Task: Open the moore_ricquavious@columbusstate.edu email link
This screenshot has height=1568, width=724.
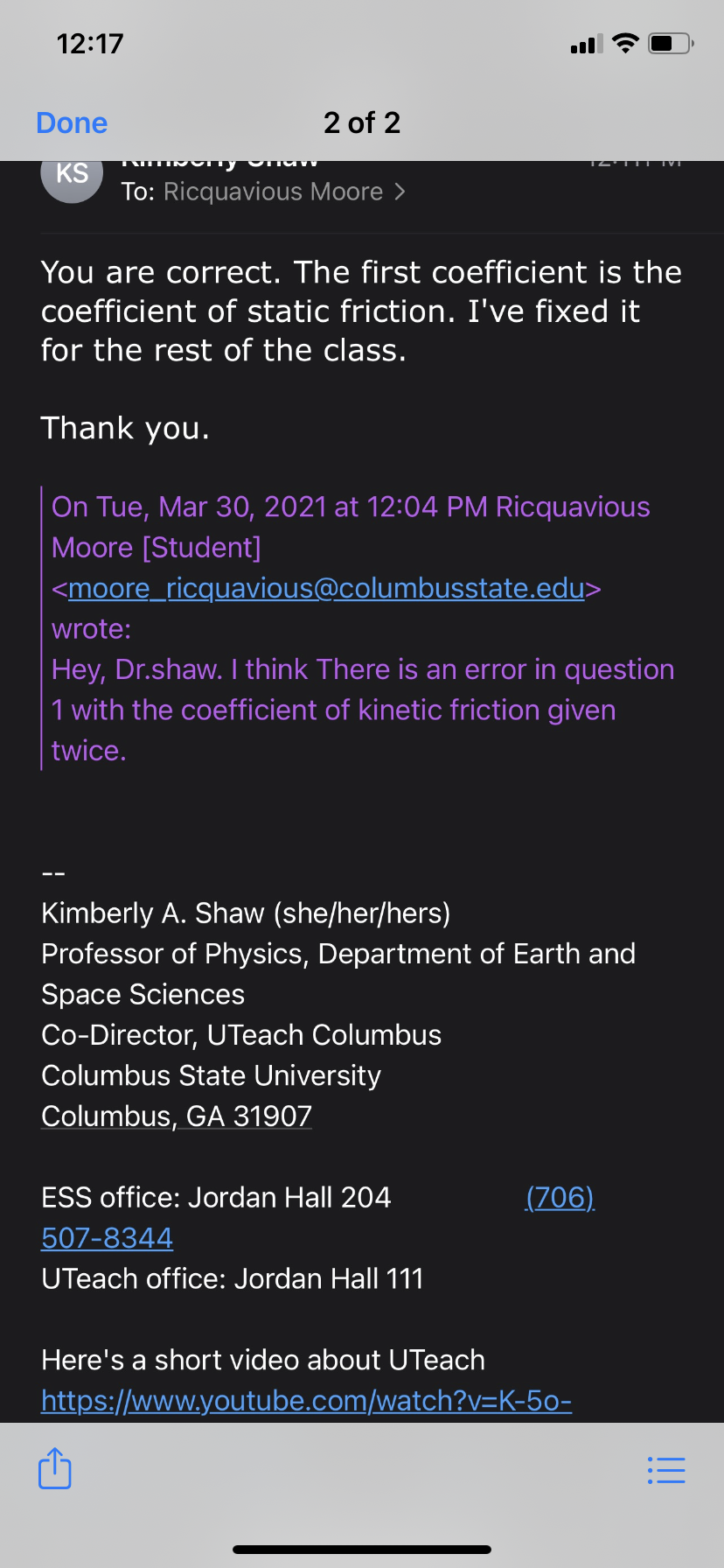Action: [326, 588]
